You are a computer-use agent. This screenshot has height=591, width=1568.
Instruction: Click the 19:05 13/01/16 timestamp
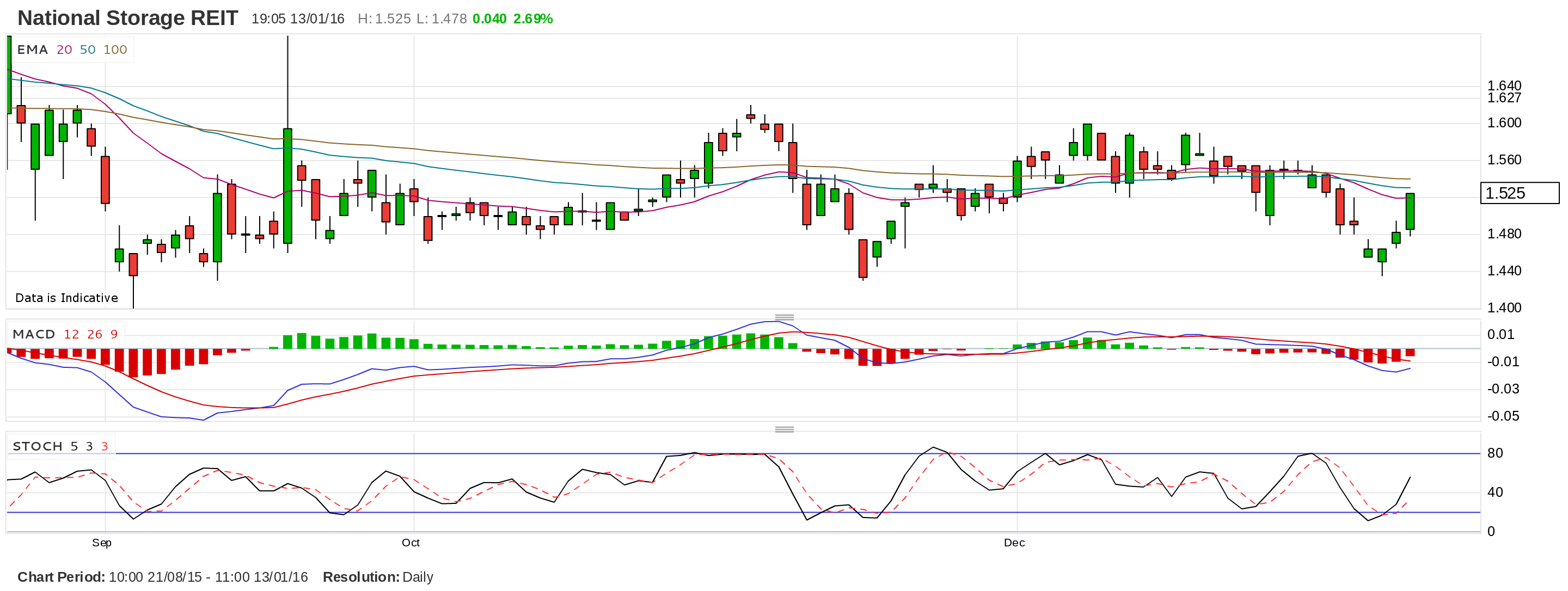coord(298,19)
